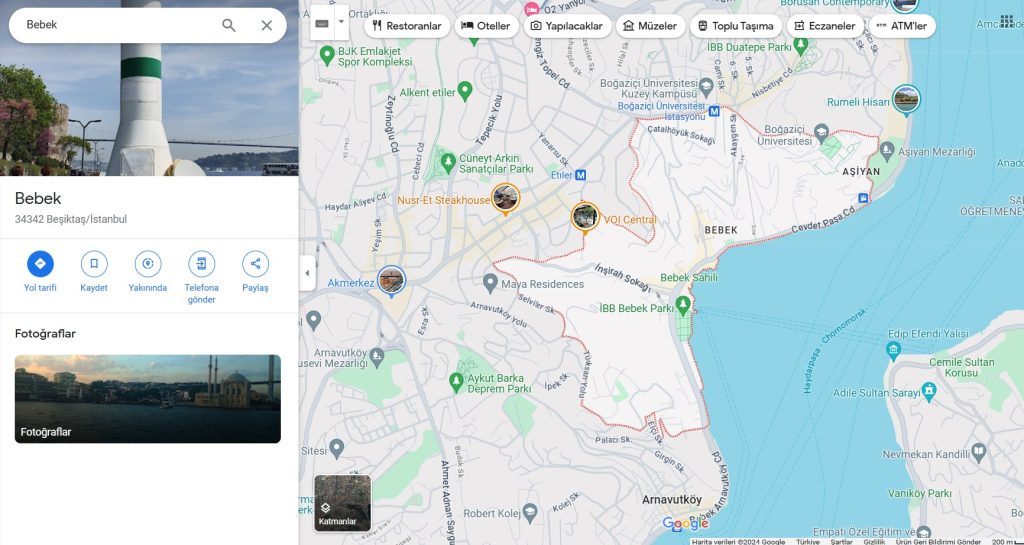
Task: Filter by Restoranlar chip
Action: (x=407, y=26)
